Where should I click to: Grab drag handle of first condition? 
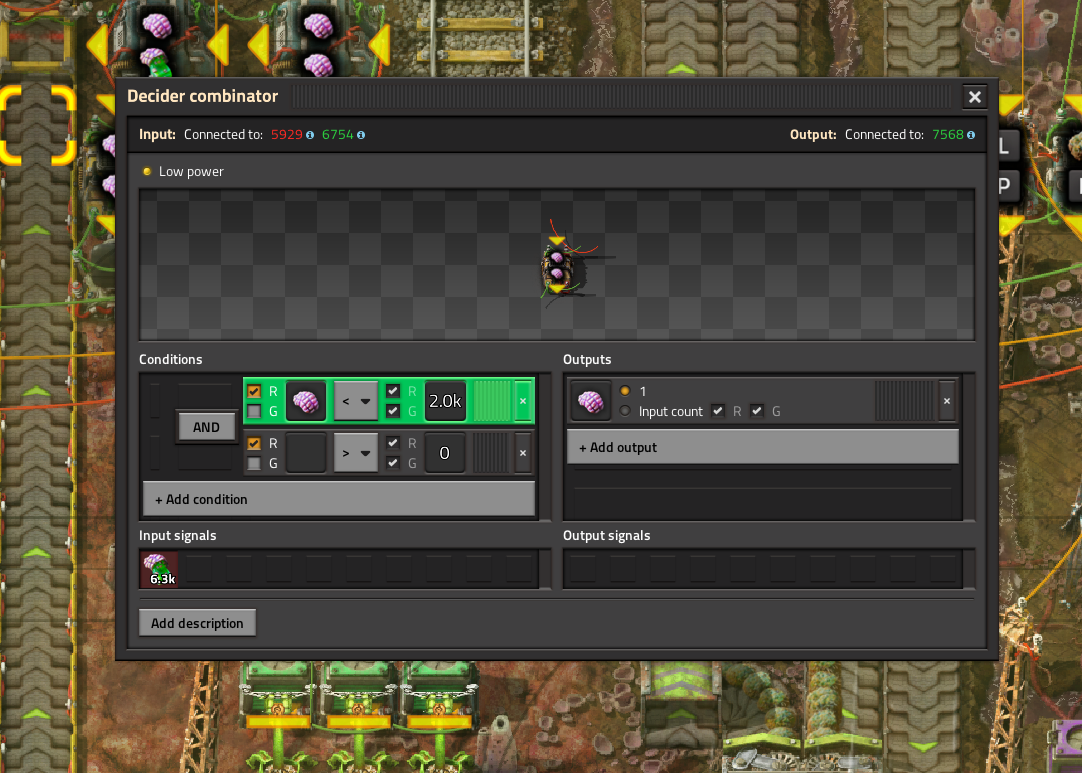point(492,401)
